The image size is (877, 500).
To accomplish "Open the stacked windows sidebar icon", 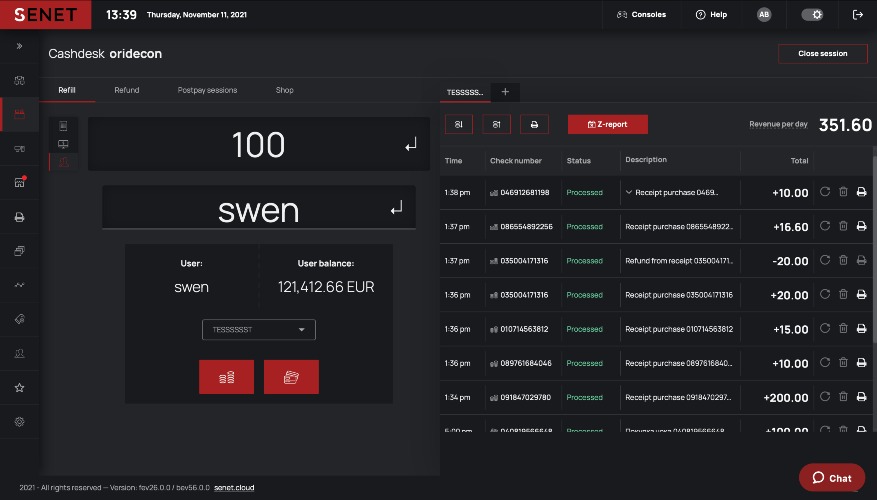I will [x=20, y=251].
